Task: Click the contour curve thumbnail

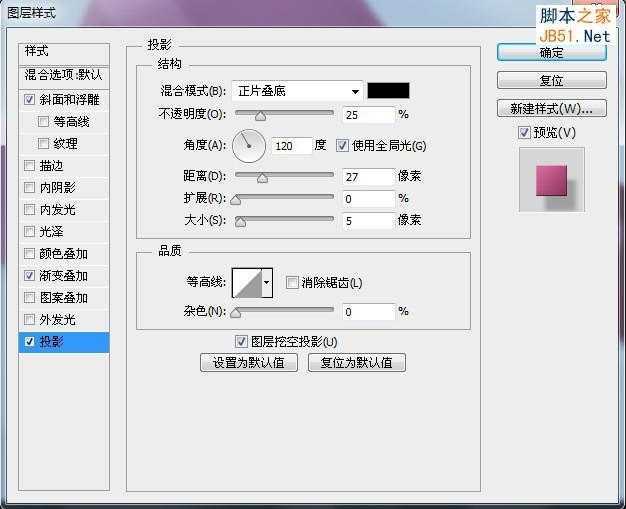Action: 247,283
